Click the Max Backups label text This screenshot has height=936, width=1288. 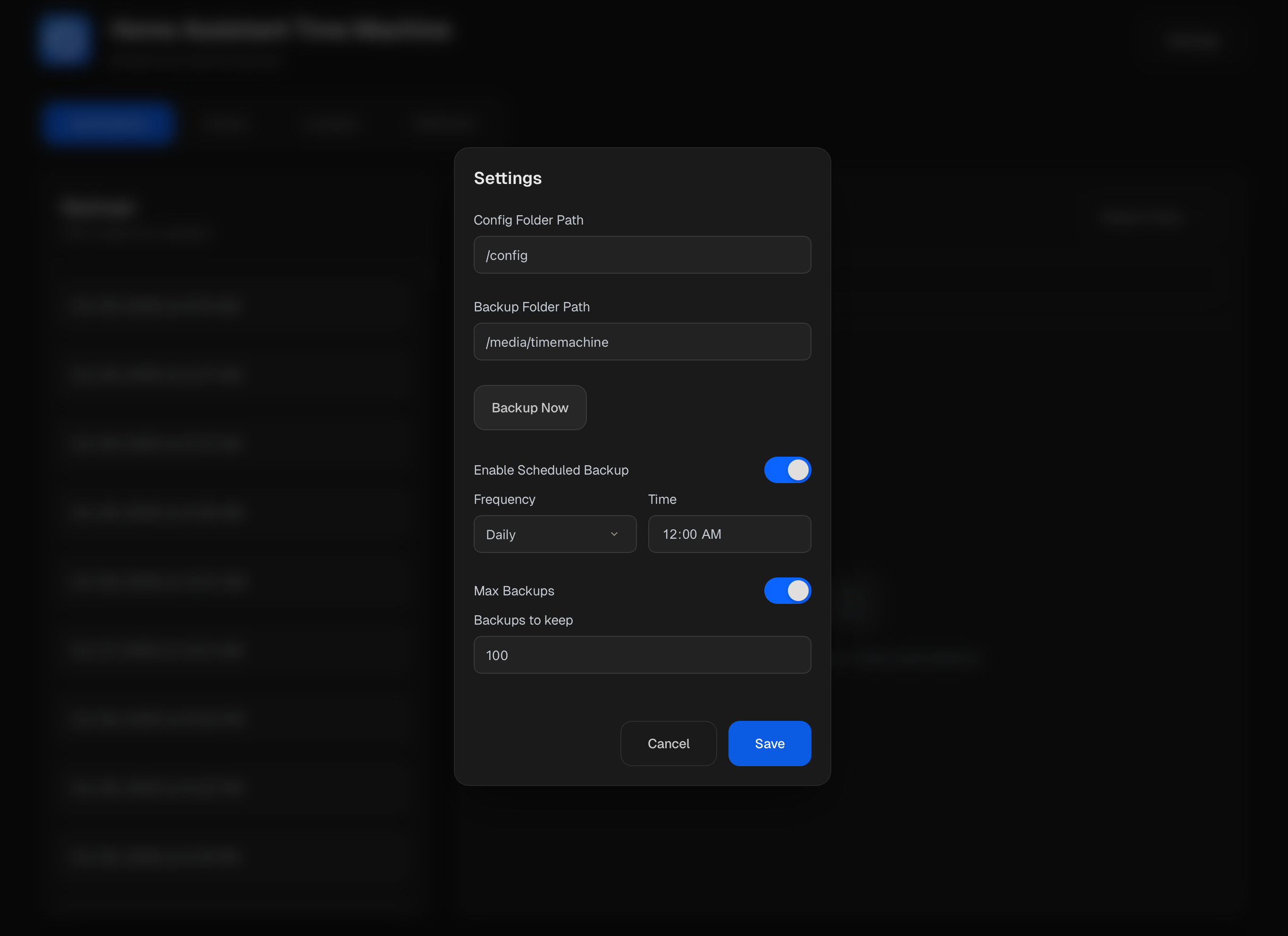tap(513, 591)
